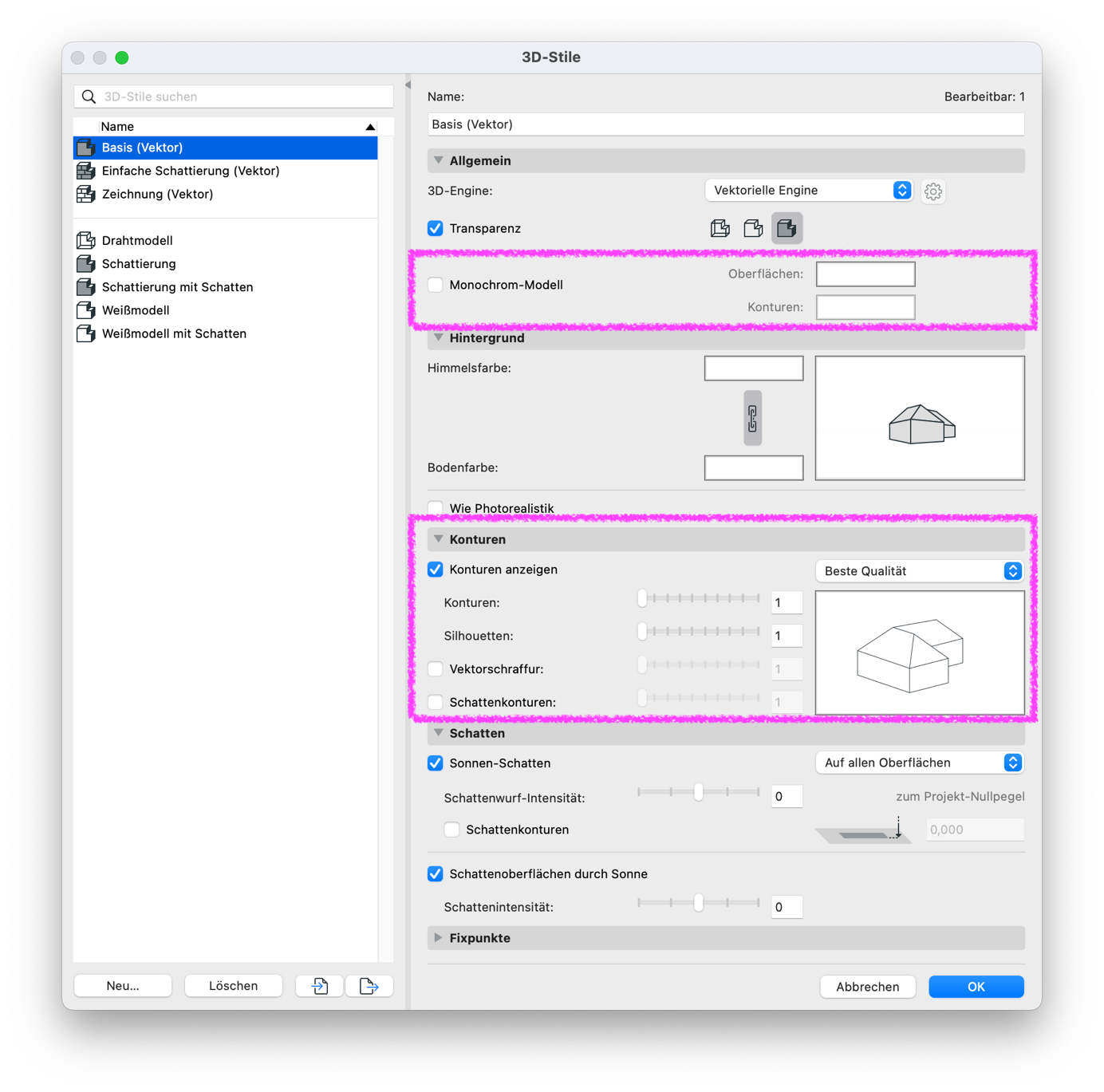1104x1092 pixels.
Task: Click the Löschen button
Action: coord(233,986)
